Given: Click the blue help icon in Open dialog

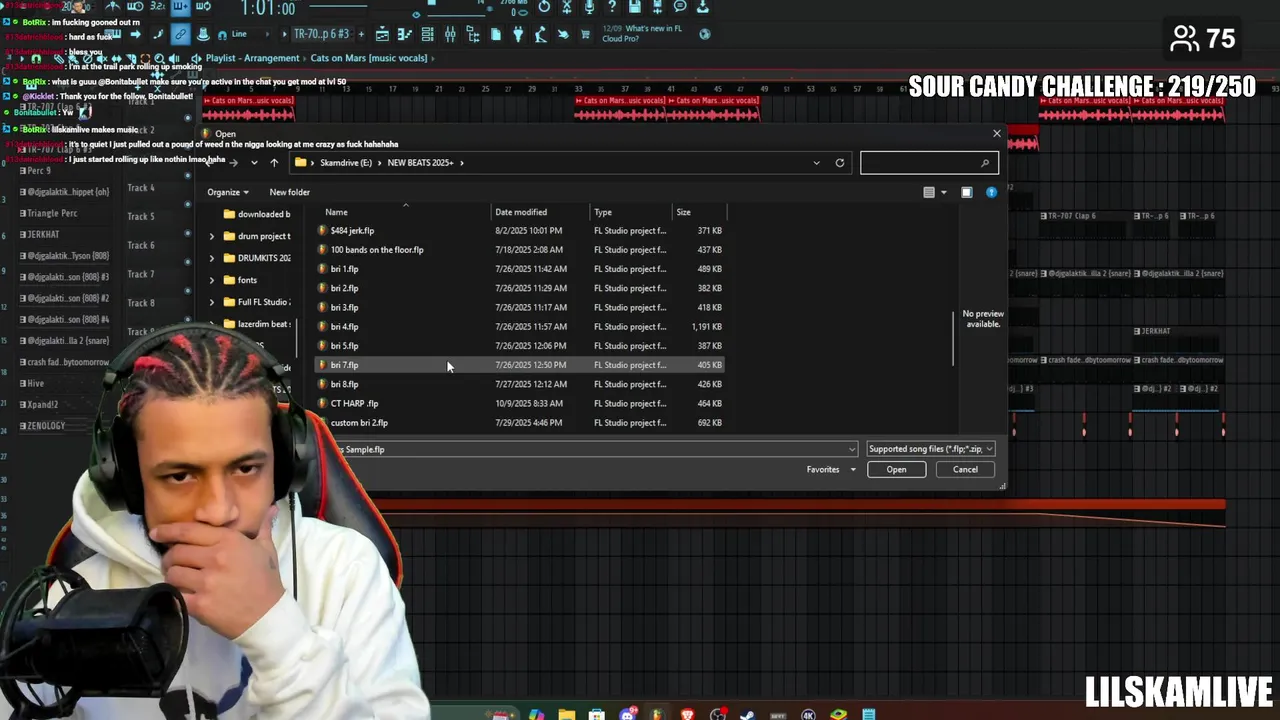Looking at the screenshot, I should point(991,192).
